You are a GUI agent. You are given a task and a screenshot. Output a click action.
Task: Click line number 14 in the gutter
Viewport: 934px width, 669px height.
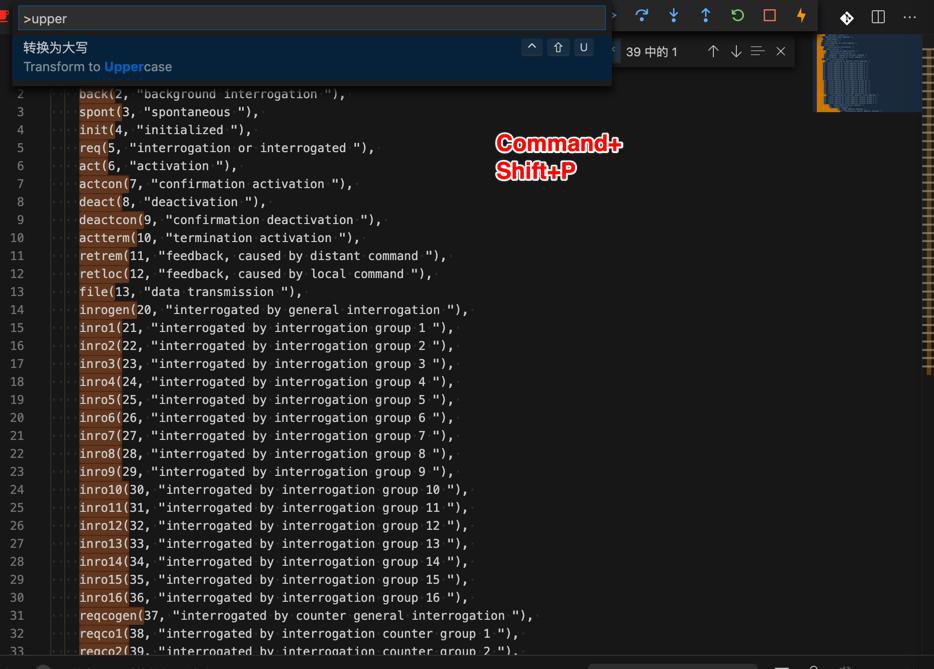[x=17, y=310]
